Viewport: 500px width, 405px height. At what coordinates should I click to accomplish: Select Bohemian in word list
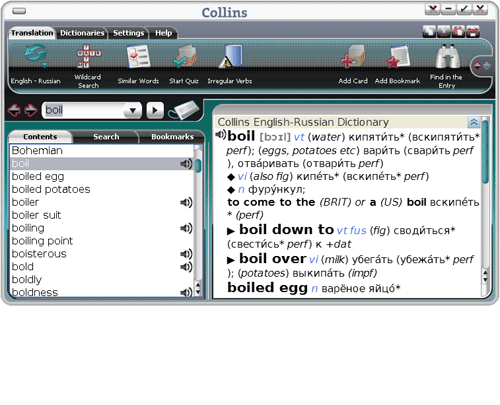coord(102,151)
